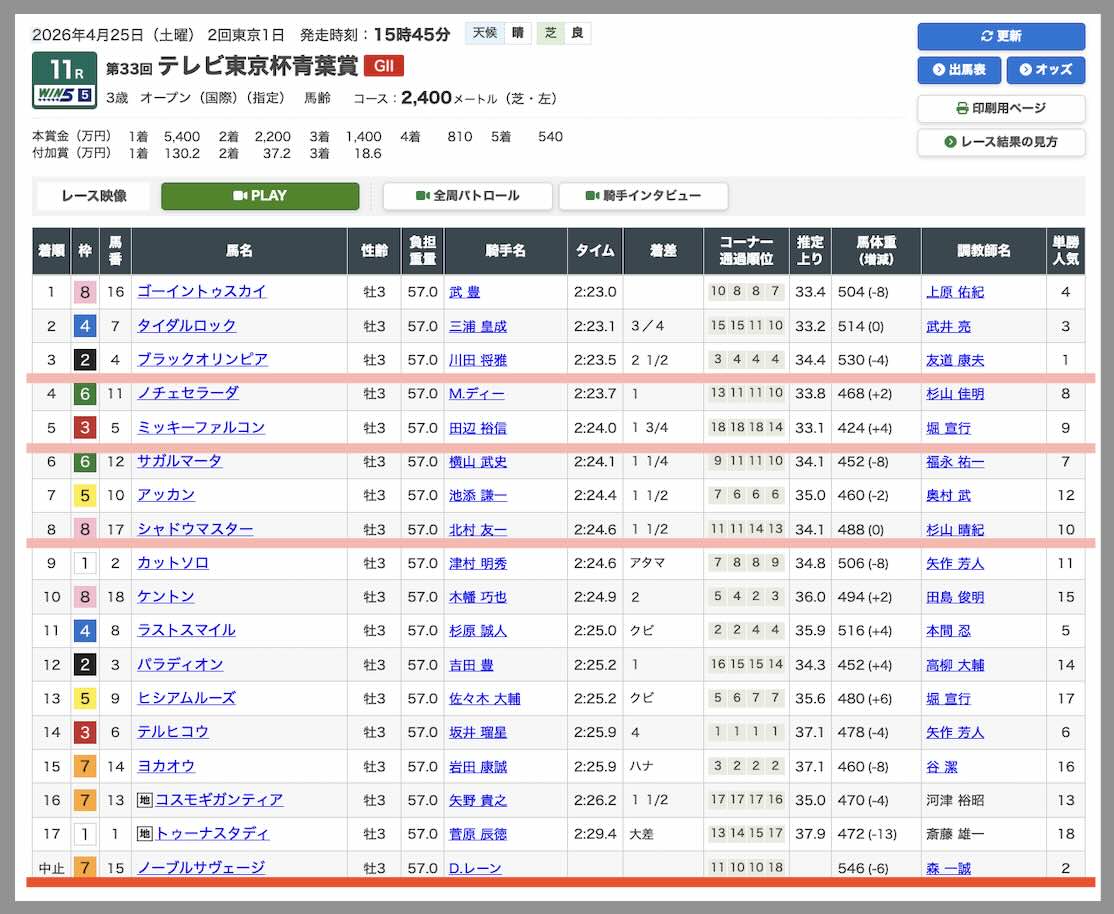
Task: Click the 馬名 column header
Action: click(239, 251)
